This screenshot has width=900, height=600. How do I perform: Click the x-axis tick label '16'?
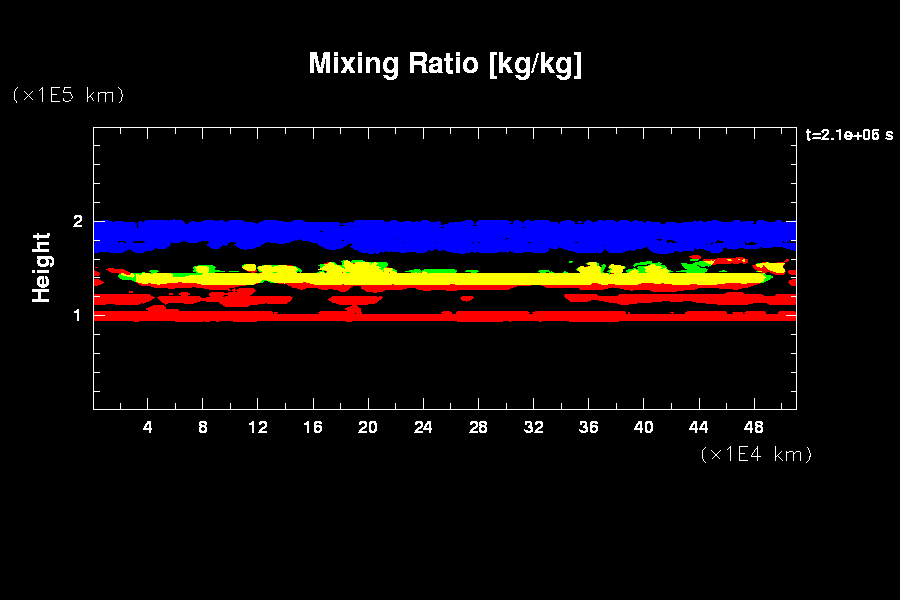click(313, 427)
